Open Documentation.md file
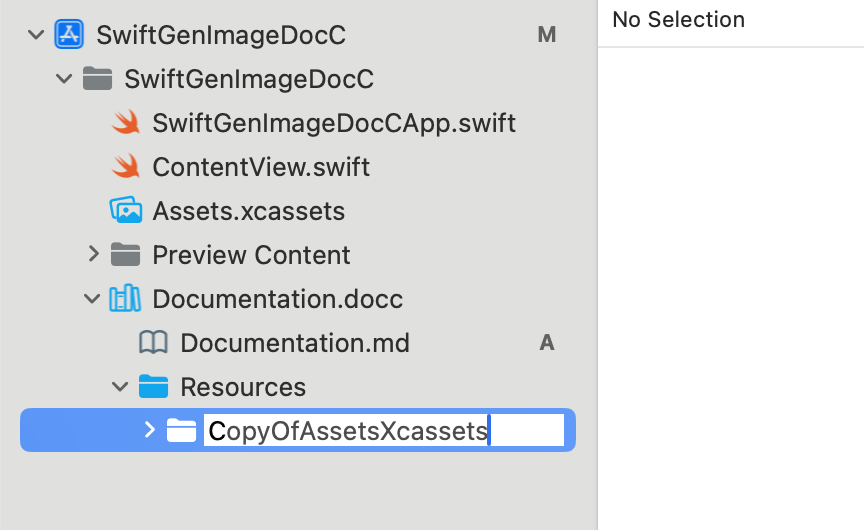Screen dimensions: 864x530 (294, 343)
